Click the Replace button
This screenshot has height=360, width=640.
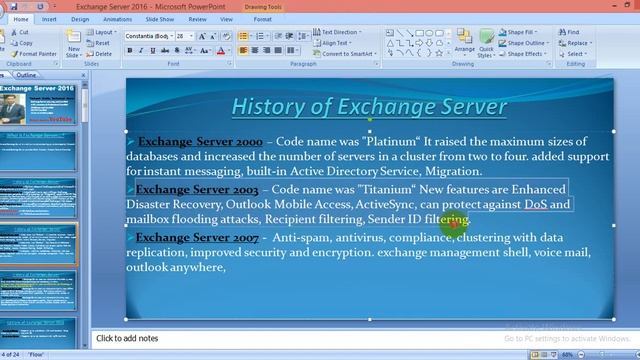click(x=576, y=43)
